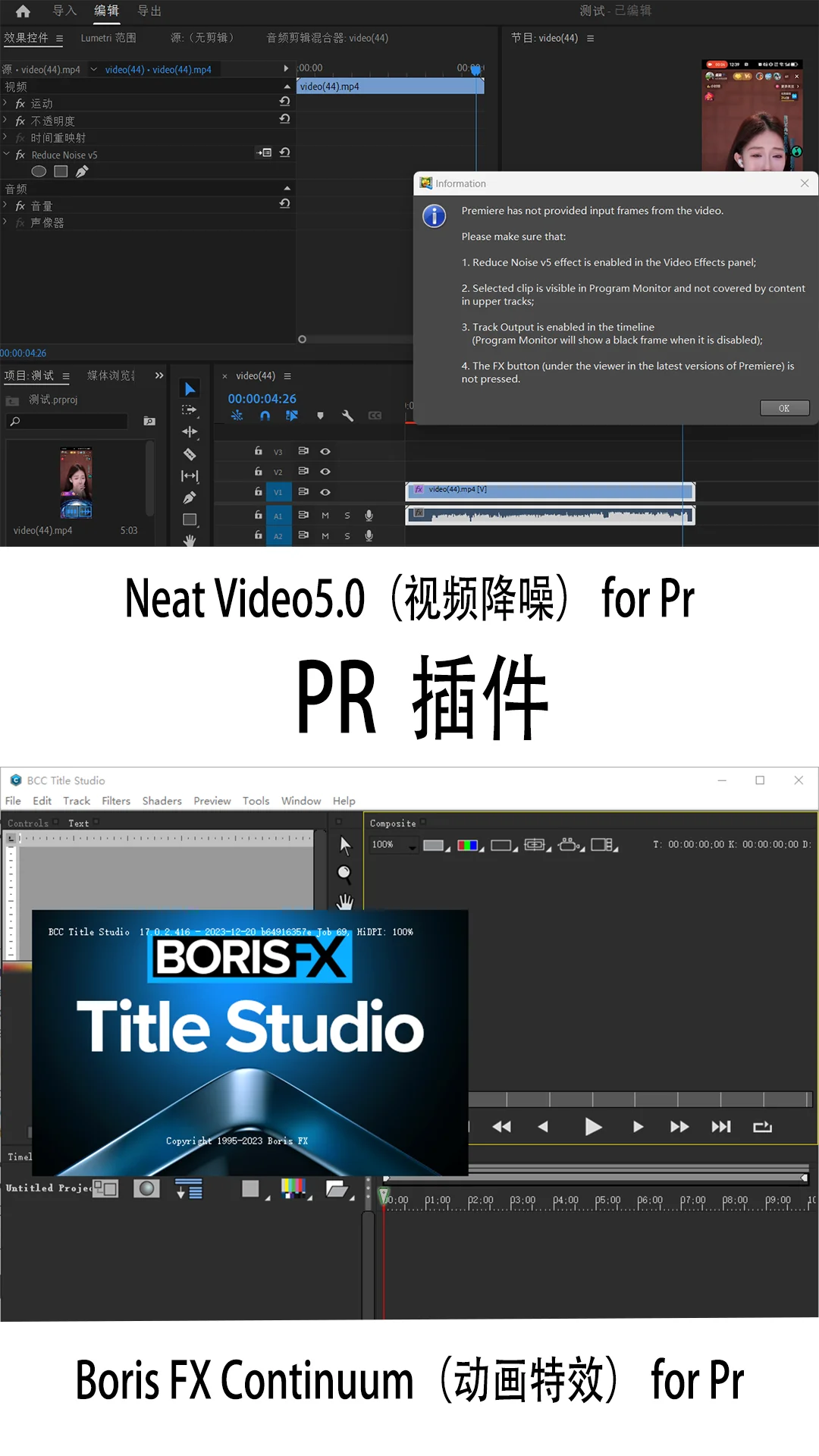
Task: Collapse the Reduce Noise v5 effect
Action: [x=6, y=154]
